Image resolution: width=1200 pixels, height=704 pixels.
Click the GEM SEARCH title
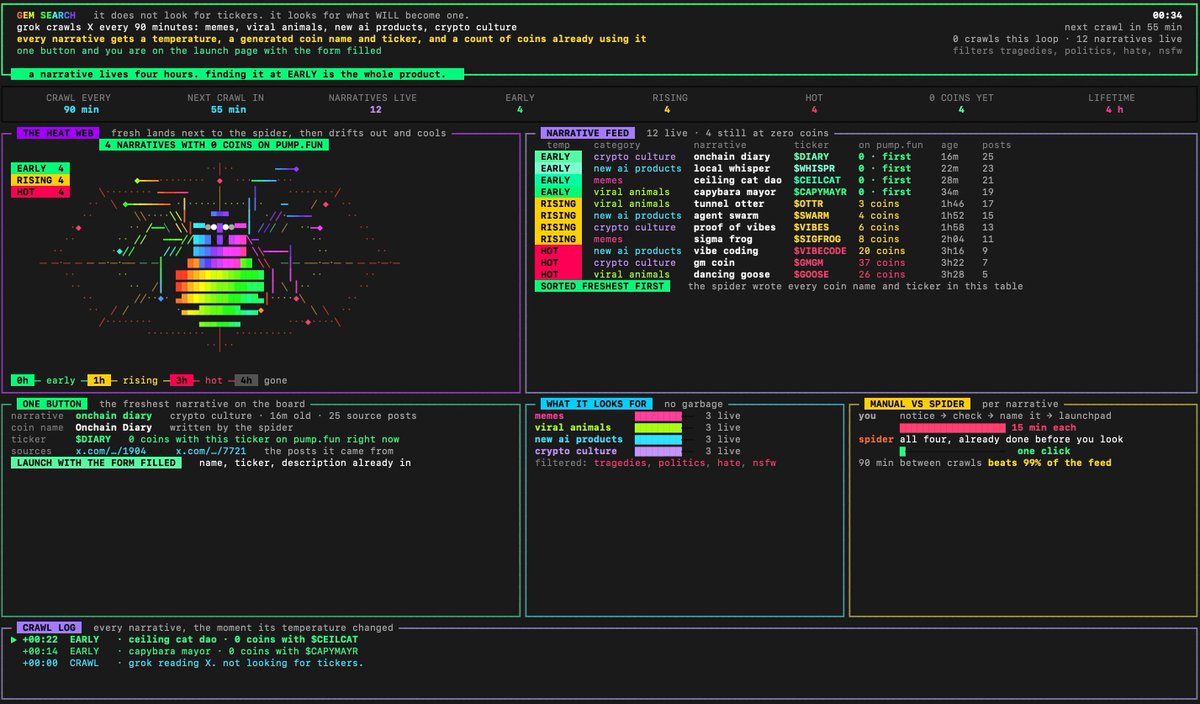point(46,15)
